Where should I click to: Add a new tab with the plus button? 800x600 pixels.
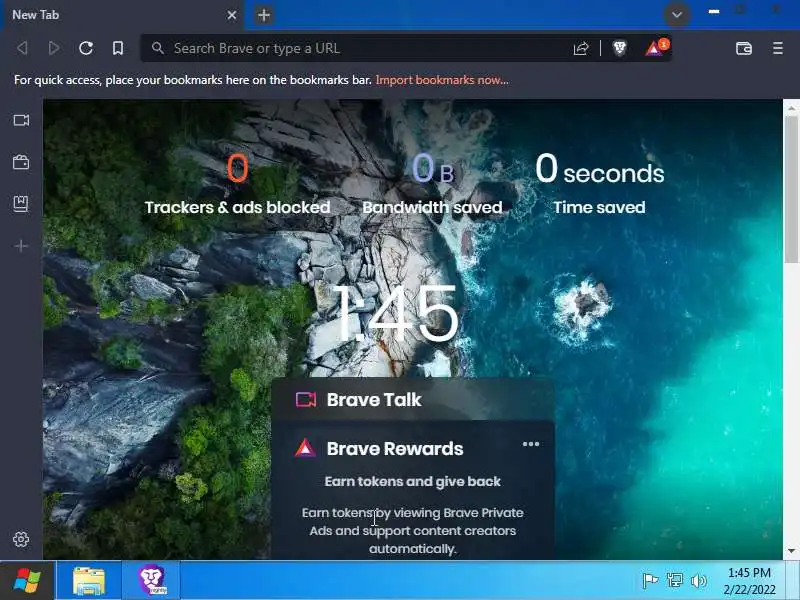point(264,15)
